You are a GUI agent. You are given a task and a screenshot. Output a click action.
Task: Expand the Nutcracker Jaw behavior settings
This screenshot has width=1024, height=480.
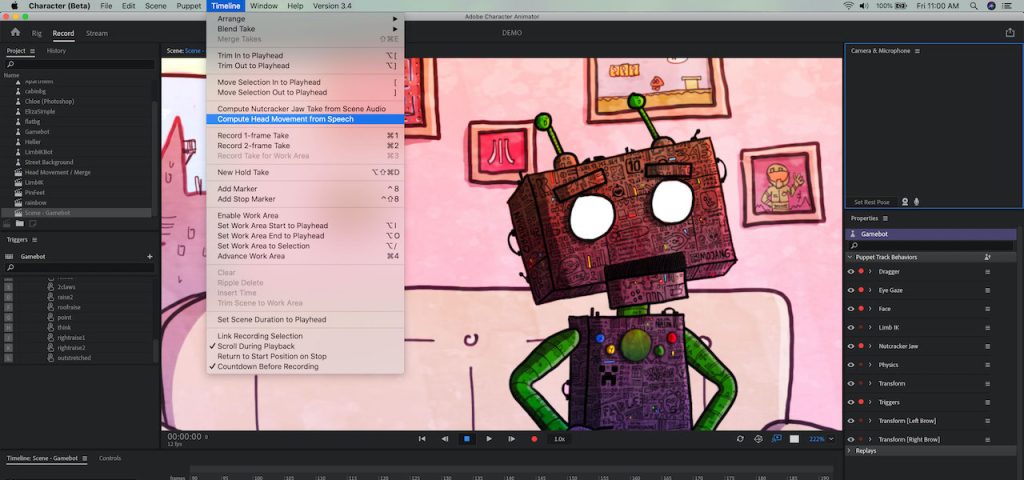[870, 346]
